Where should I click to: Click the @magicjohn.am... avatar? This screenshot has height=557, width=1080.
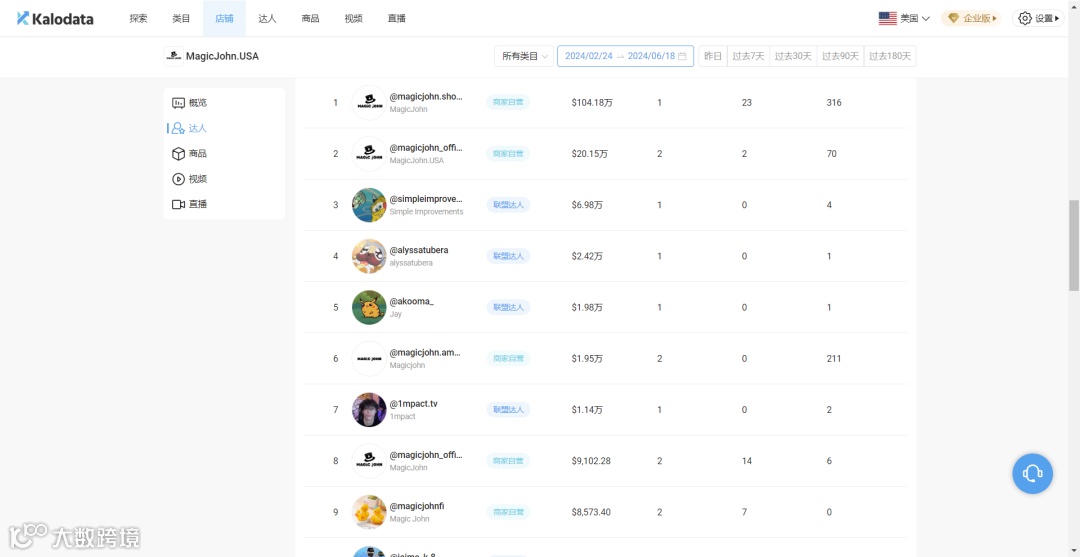click(x=369, y=358)
